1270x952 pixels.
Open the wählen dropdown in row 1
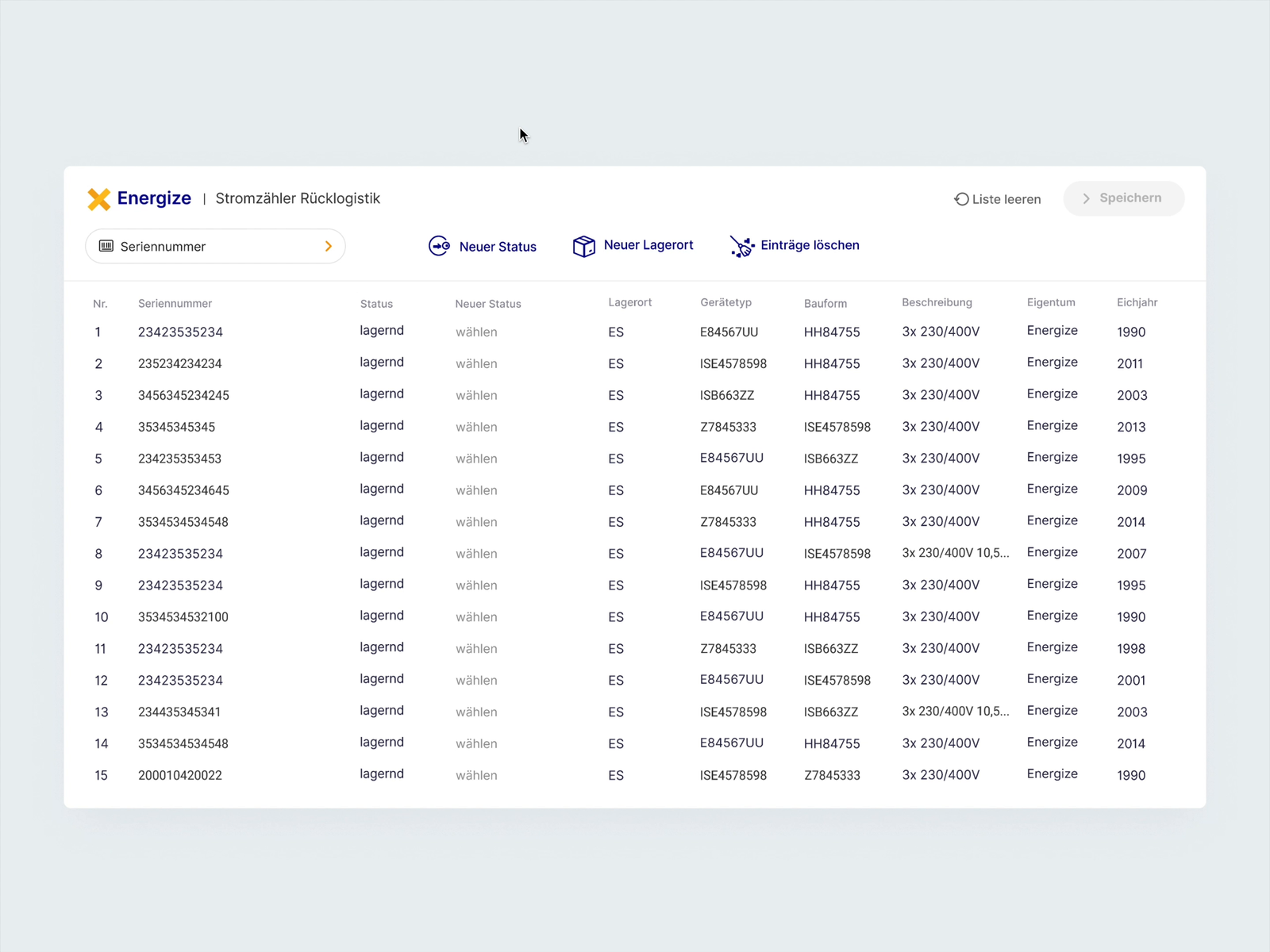pyautogui.click(x=476, y=332)
